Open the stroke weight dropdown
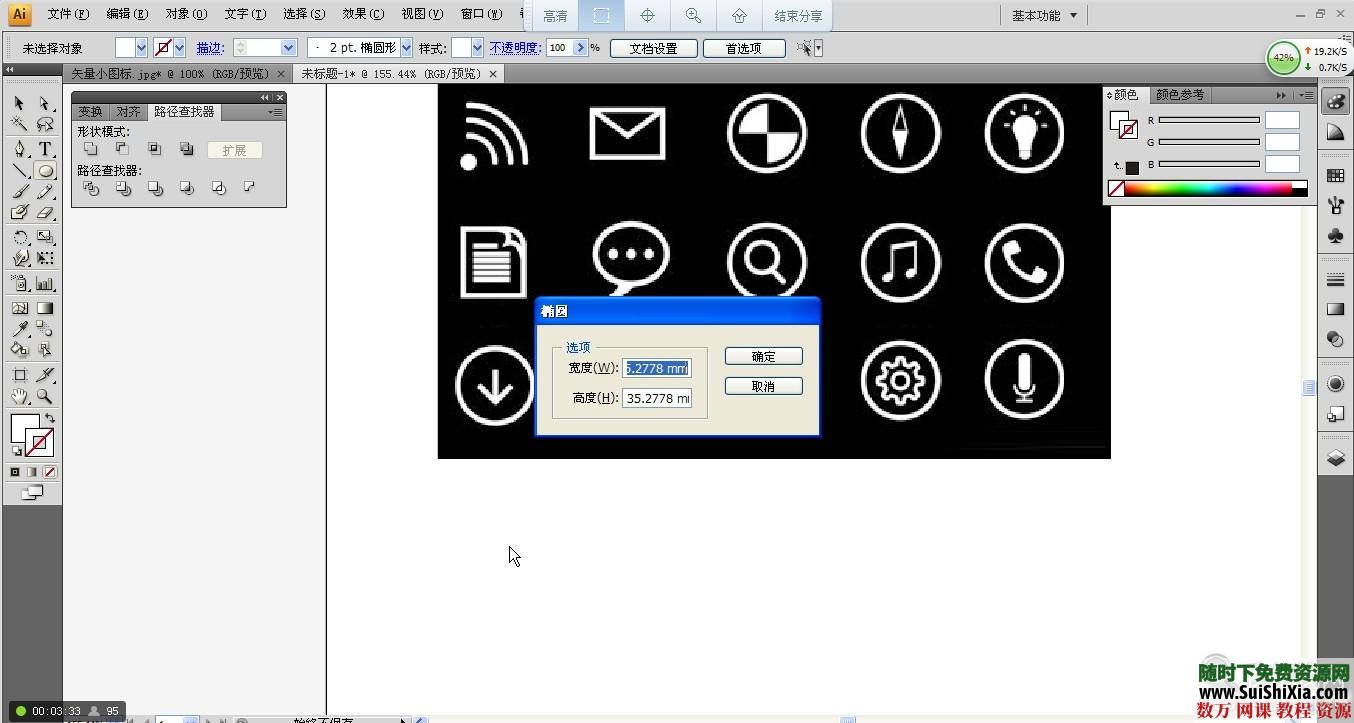Viewport: 1354px width, 723px height. [288, 48]
